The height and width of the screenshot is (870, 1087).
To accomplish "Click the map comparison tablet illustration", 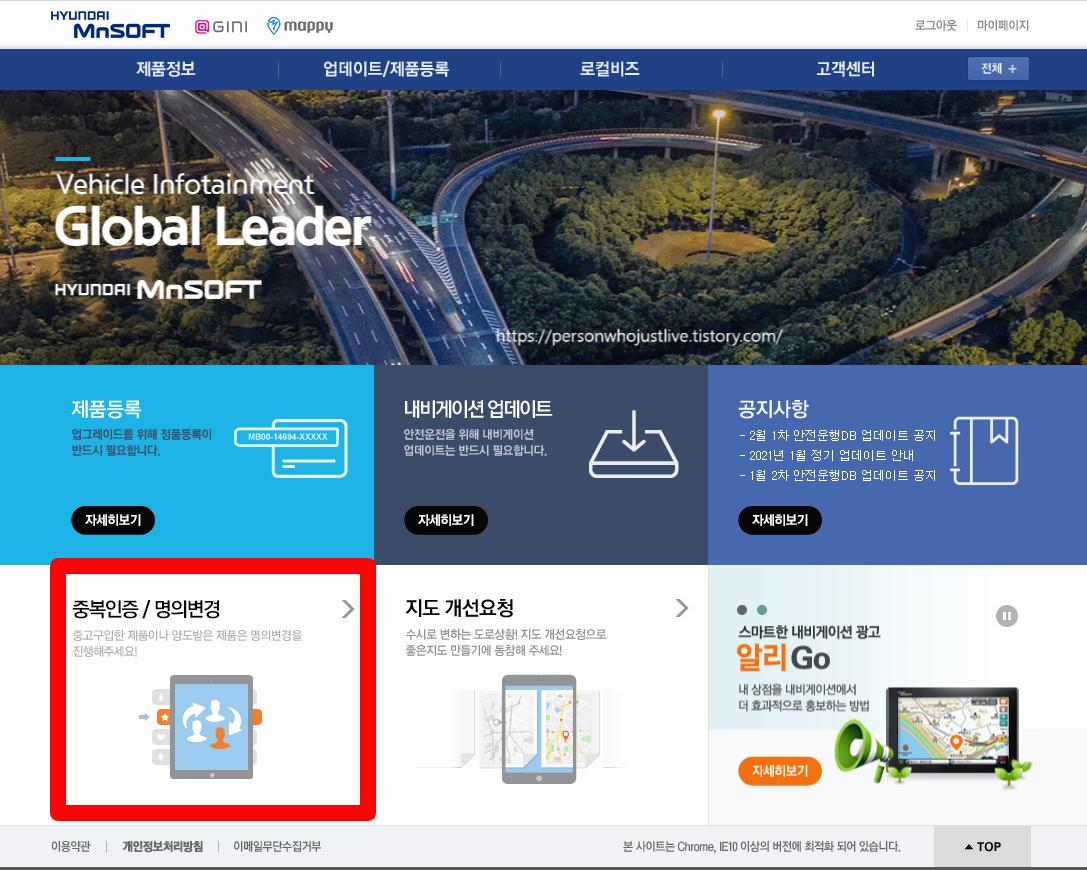I will click(x=537, y=728).
